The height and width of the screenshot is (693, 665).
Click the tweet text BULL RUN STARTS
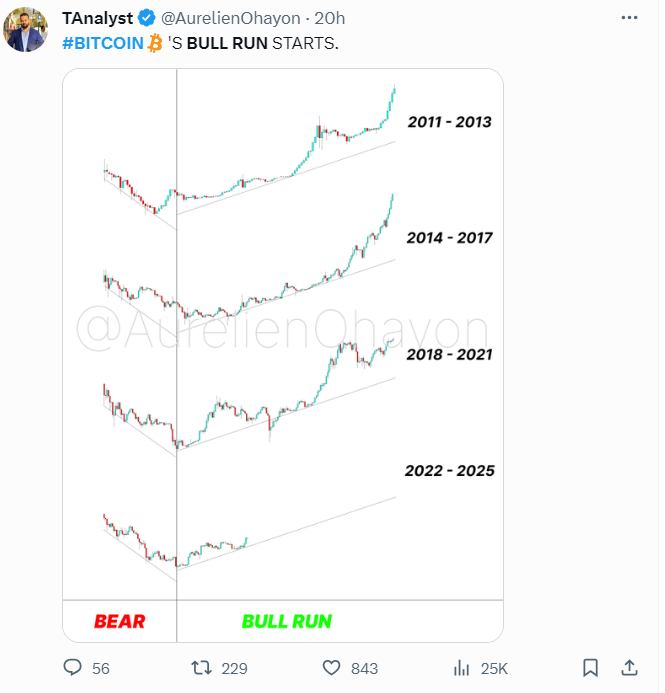click(x=262, y=43)
